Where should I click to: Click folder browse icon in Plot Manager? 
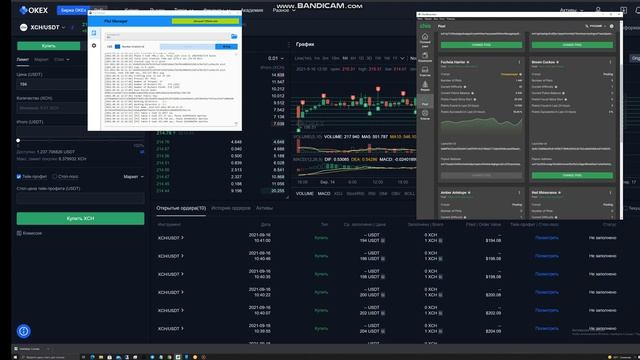point(234,36)
